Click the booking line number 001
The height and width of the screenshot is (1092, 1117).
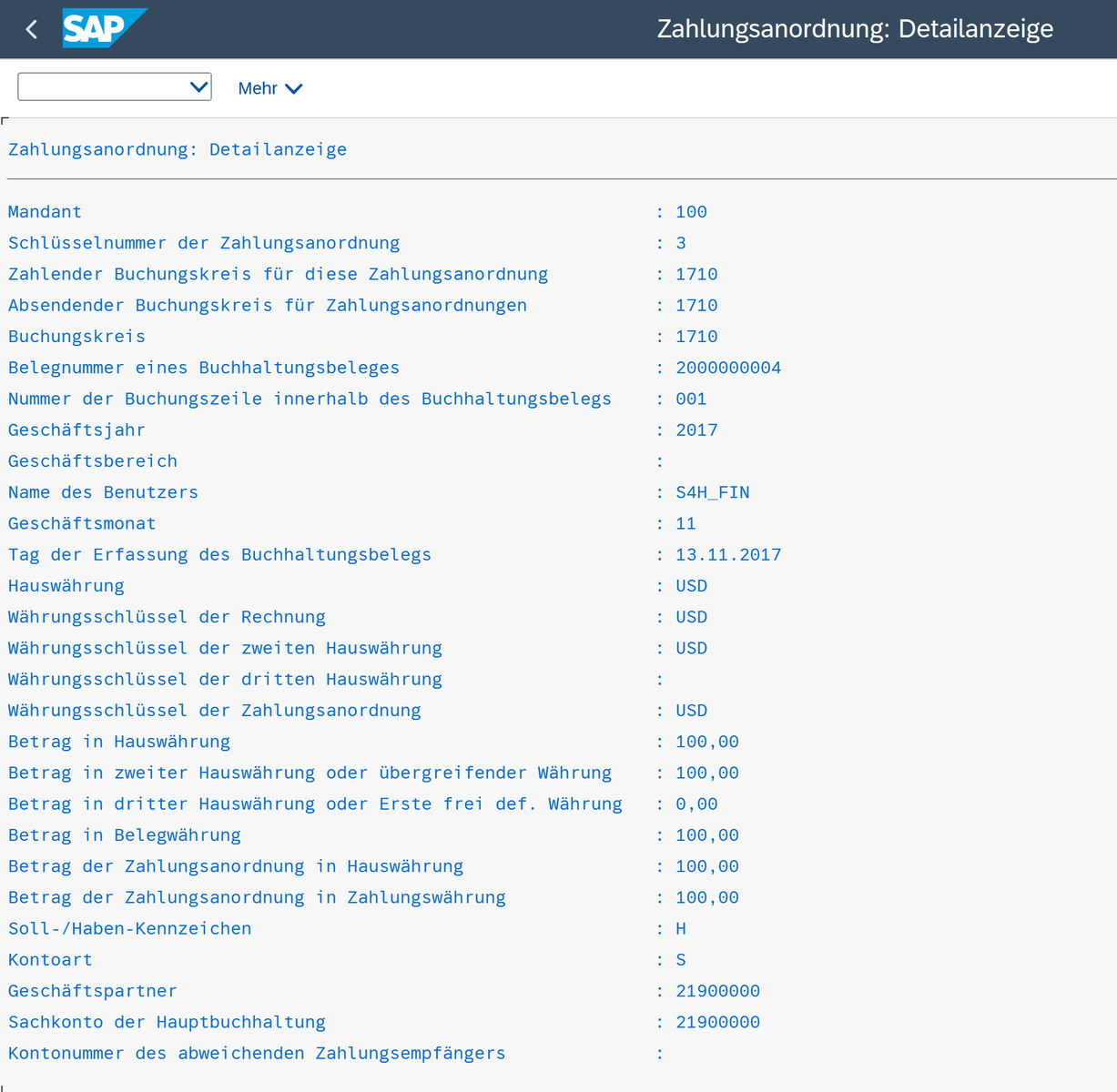pyautogui.click(x=691, y=399)
